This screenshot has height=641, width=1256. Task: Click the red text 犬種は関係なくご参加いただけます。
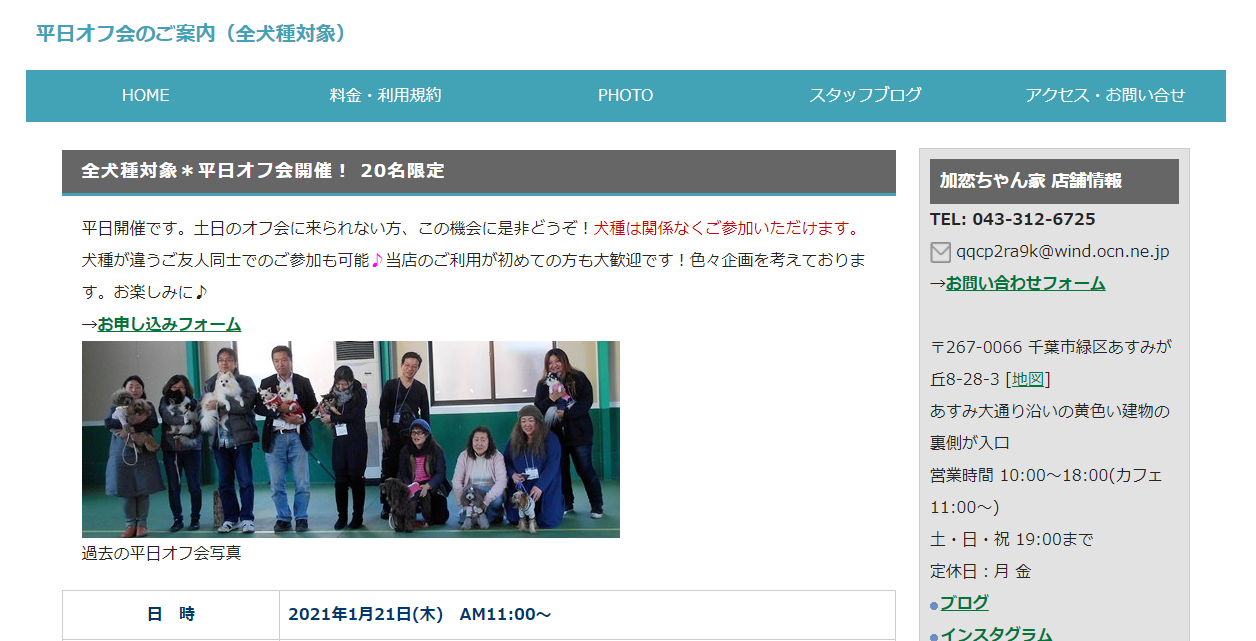[728, 229]
